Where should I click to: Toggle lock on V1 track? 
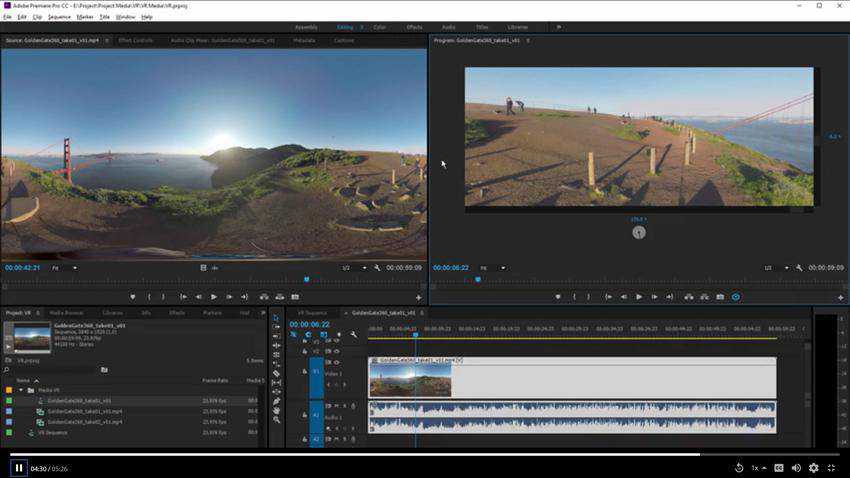304,371
